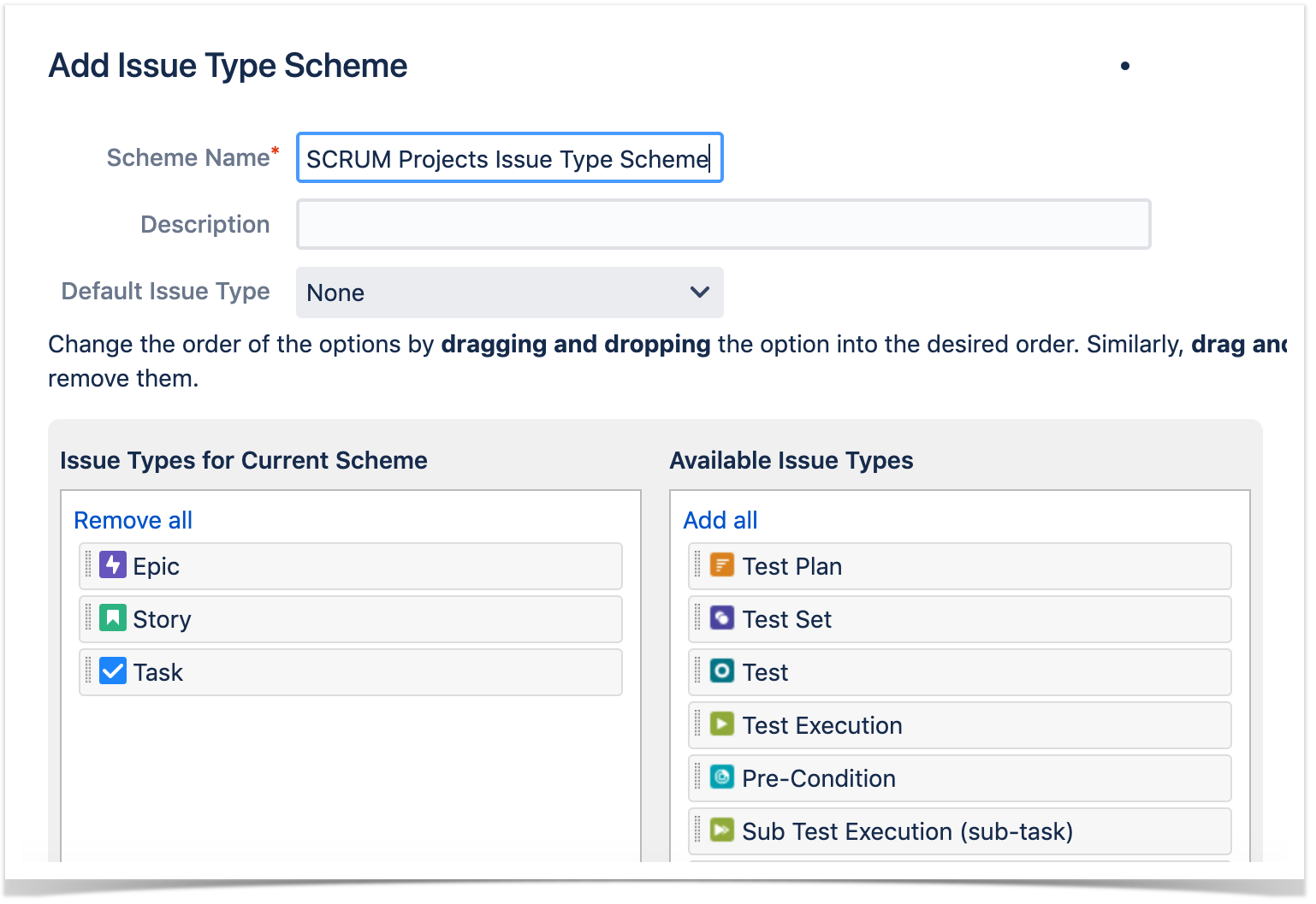Image resolution: width=1316 pixels, height=904 pixels.
Task: Click the Story issue type icon
Action: [113, 618]
